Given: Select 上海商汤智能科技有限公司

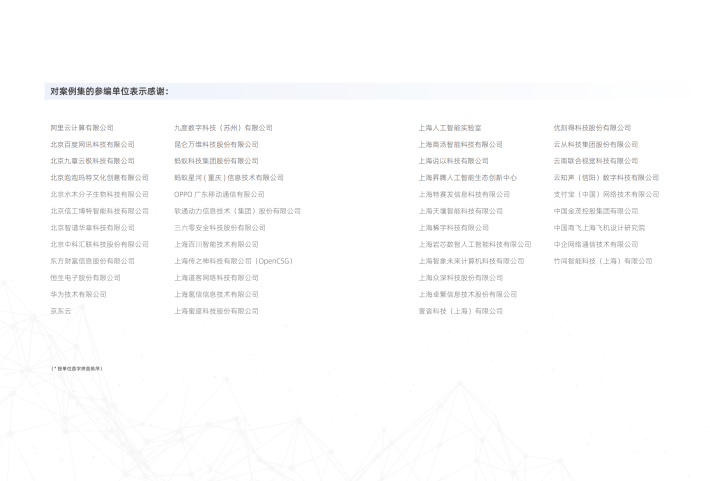Looking at the screenshot, I should (x=461, y=144).
